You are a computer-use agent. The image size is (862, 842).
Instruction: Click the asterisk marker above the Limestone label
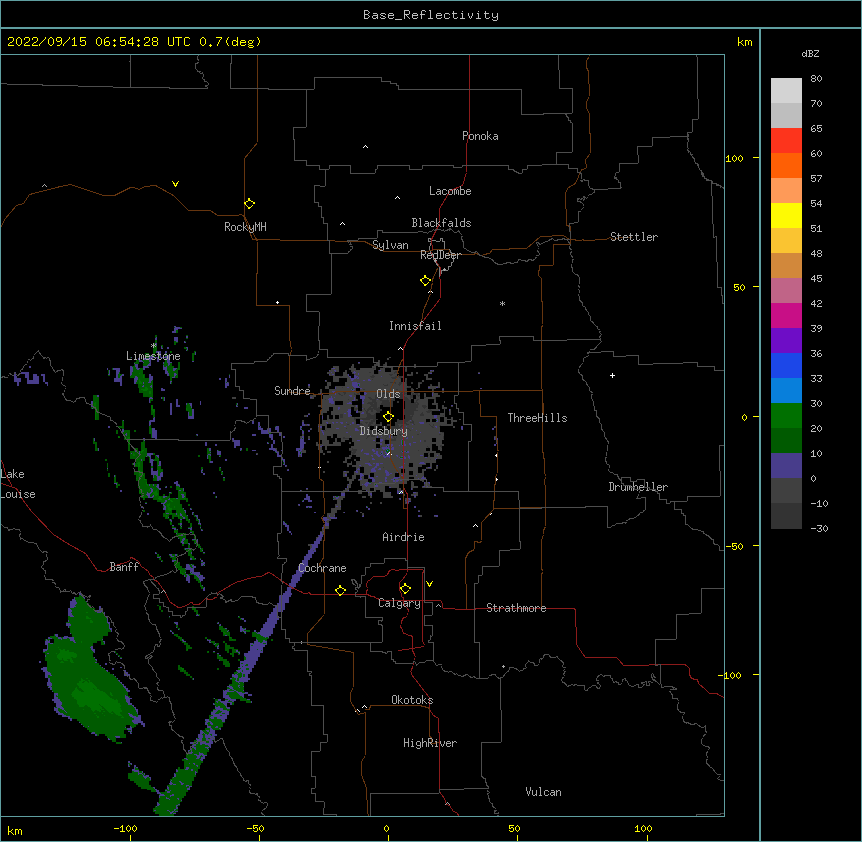154,346
